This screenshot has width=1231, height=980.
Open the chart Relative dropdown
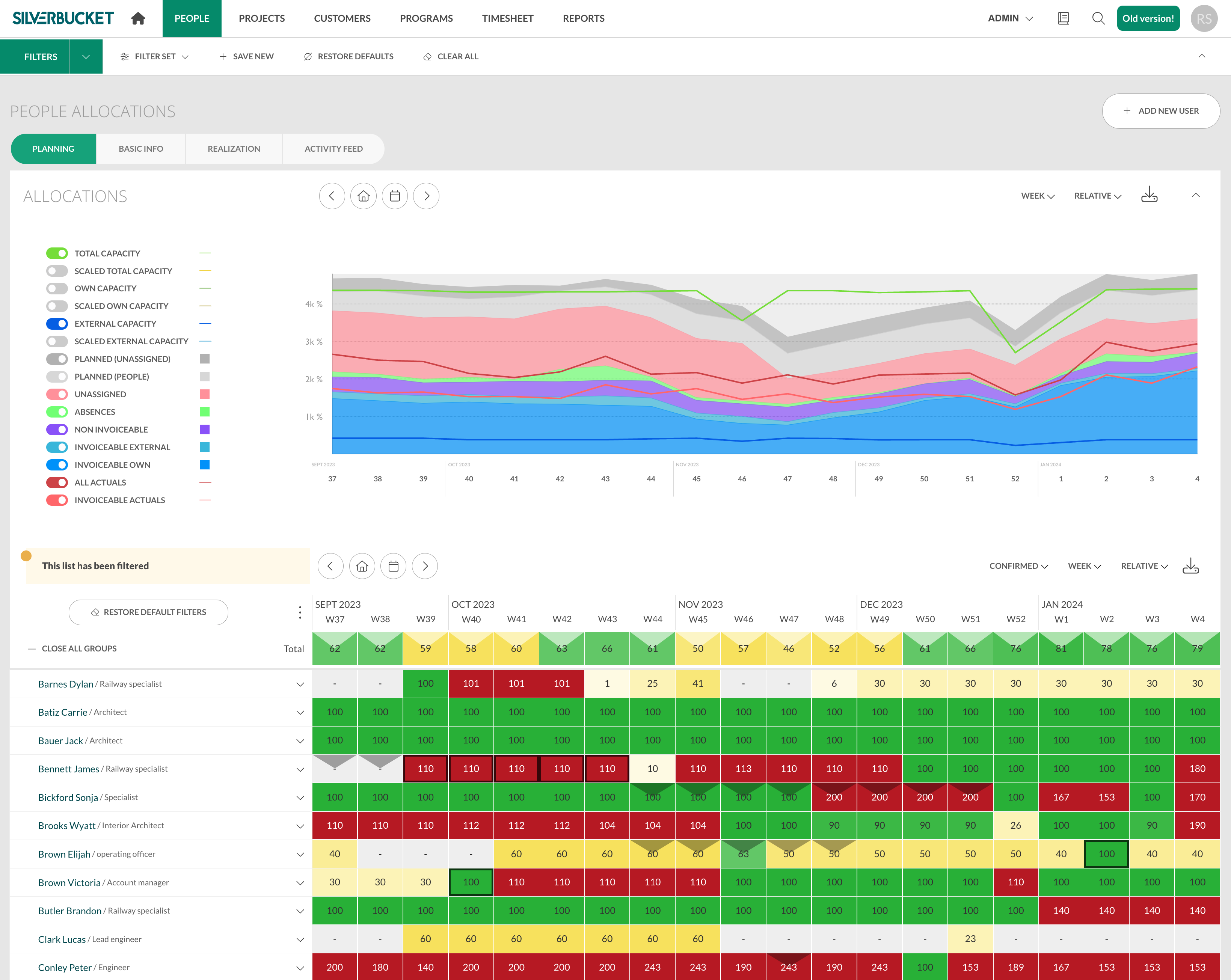1098,196
